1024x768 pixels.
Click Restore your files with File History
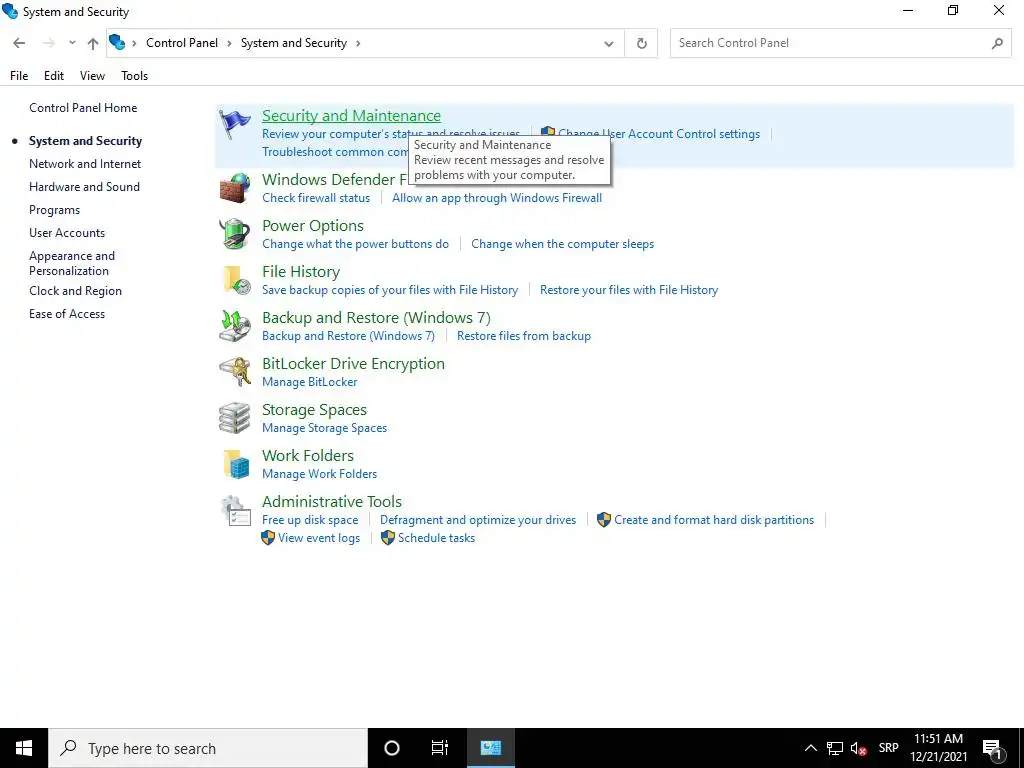point(629,290)
